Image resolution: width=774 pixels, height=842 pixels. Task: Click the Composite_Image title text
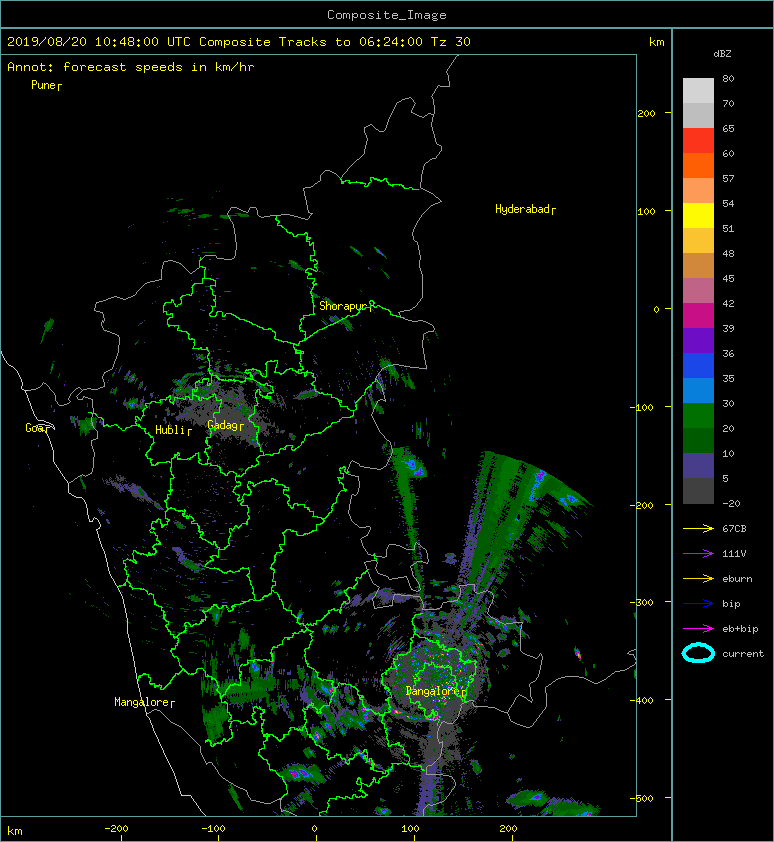click(x=387, y=15)
